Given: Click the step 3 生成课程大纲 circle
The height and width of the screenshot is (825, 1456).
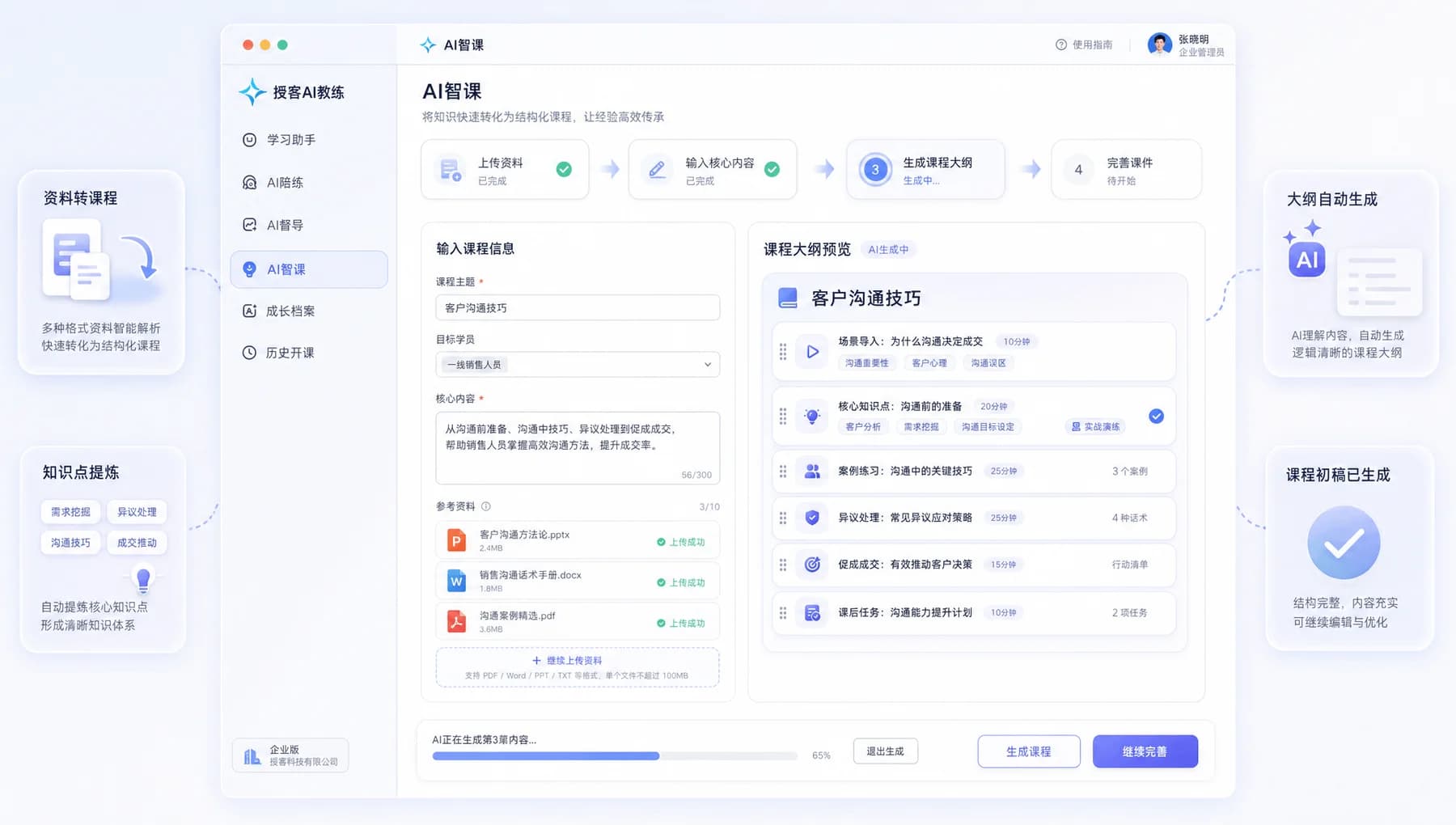Looking at the screenshot, I should [874, 170].
